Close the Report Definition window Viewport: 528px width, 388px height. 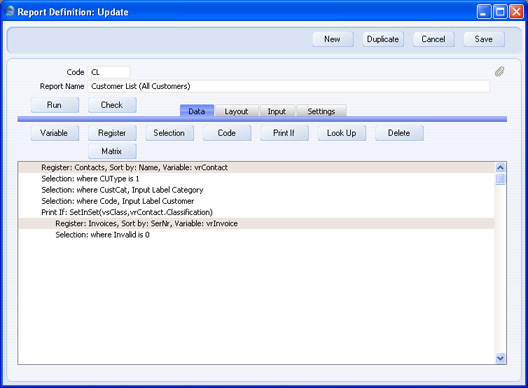coord(516,12)
